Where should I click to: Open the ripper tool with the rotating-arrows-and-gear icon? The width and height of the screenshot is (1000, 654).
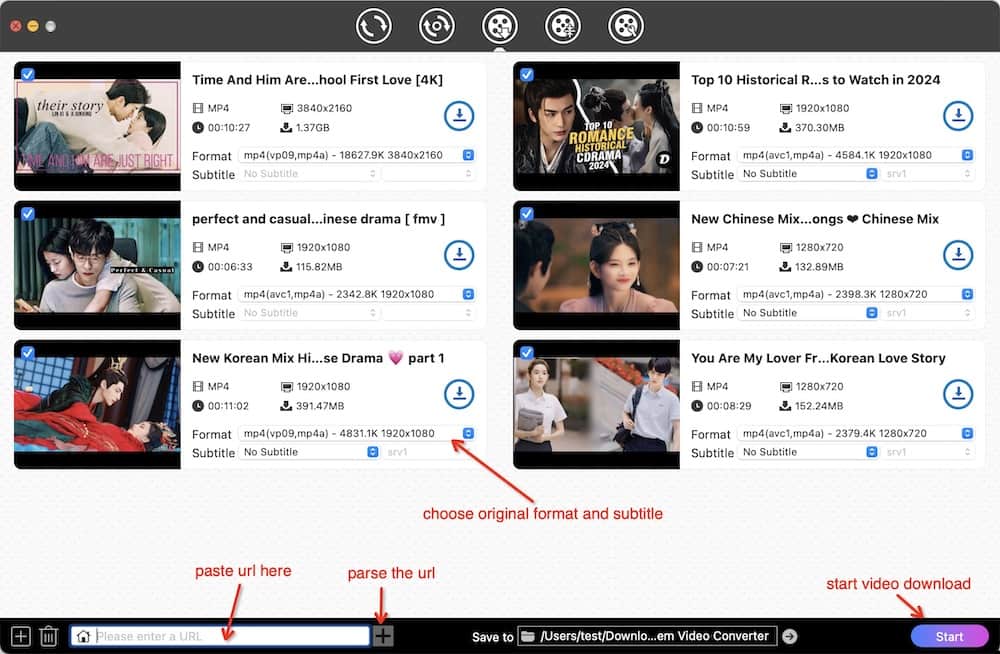[x=437, y=26]
